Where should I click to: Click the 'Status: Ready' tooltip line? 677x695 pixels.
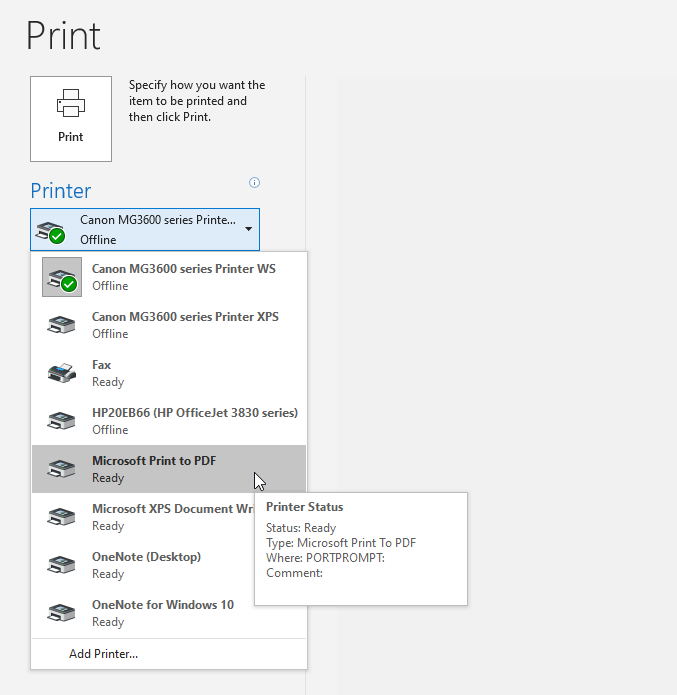(x=301, y=528)
